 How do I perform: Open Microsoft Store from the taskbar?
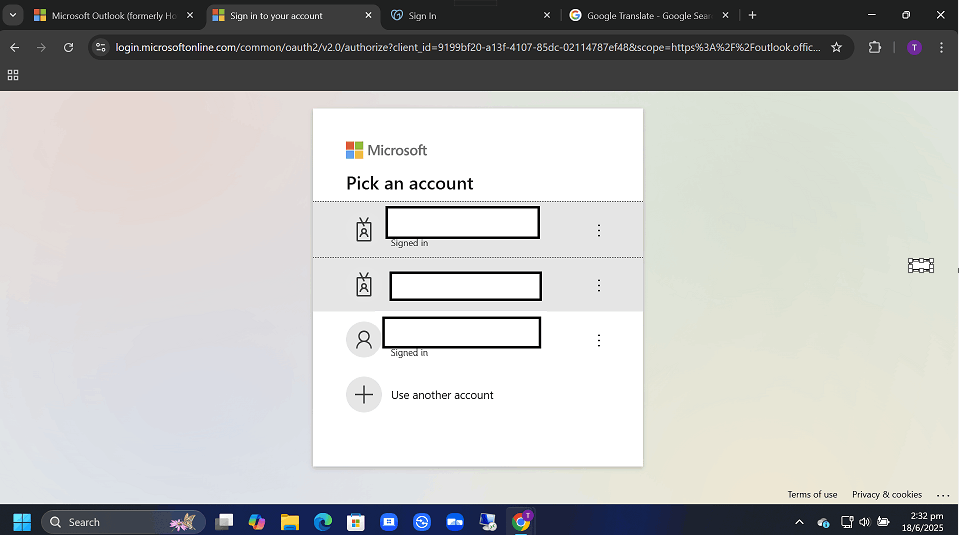click(356, 522)
